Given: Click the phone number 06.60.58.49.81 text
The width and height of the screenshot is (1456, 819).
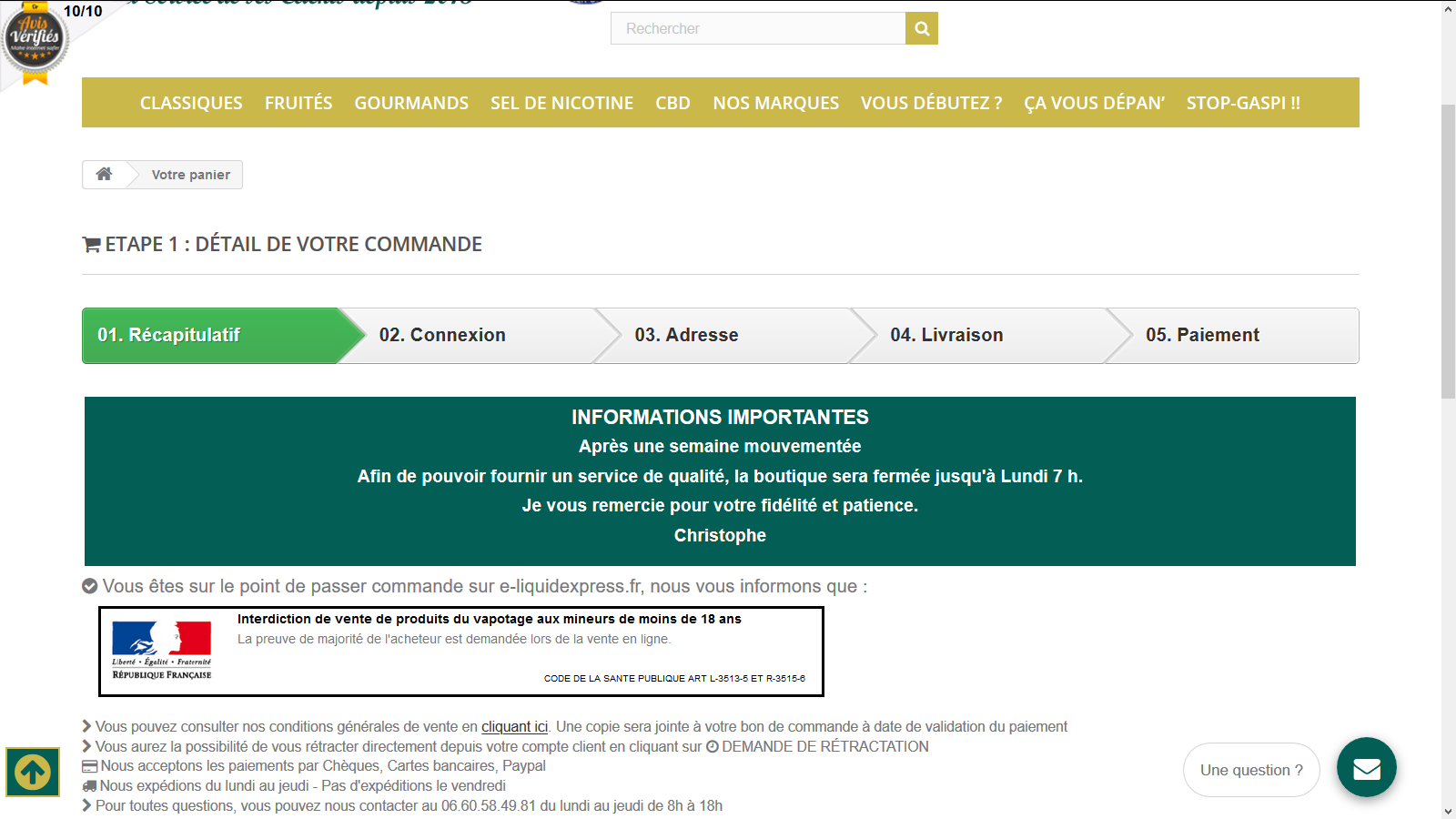Looking at the screenshot, I should point(489,806).
